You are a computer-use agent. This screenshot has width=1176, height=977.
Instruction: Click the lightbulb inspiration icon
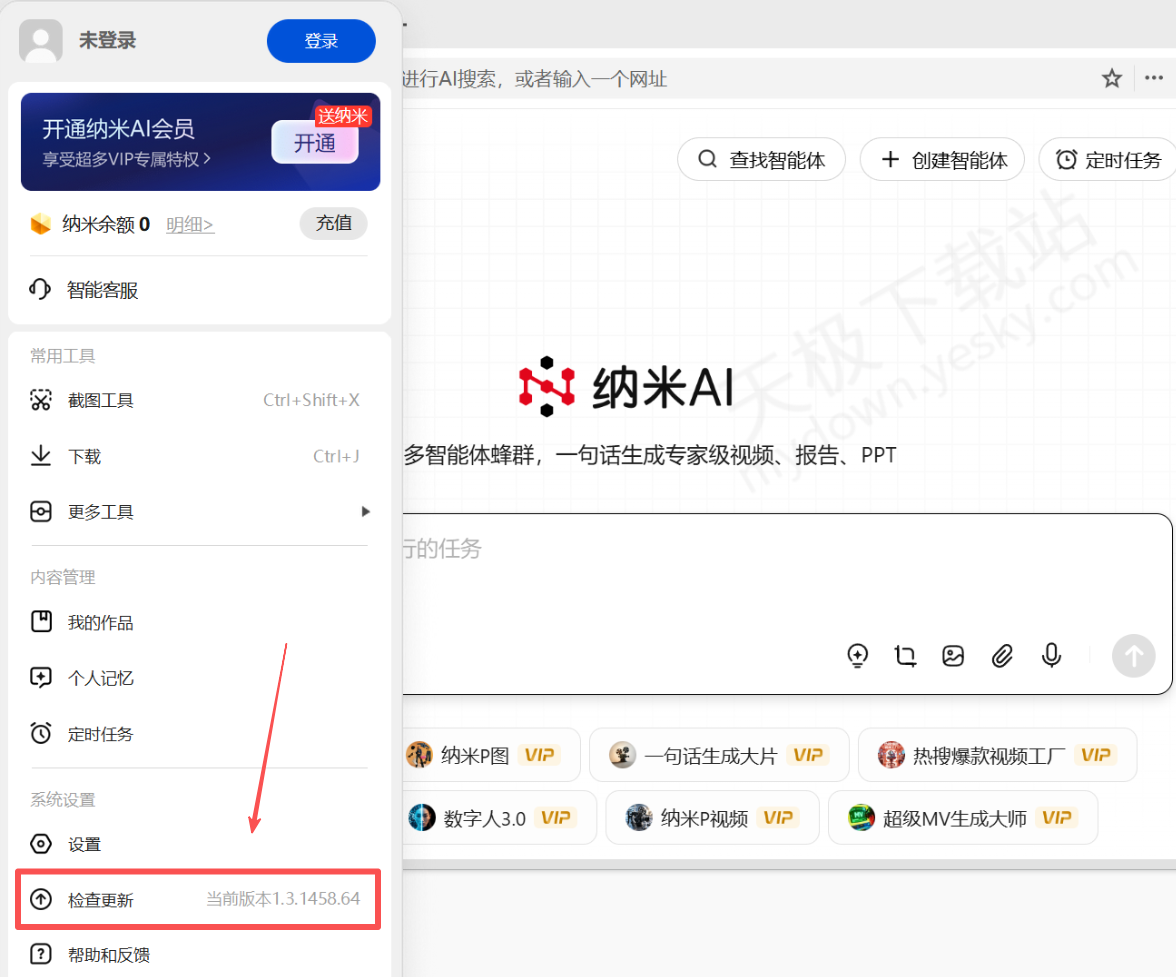click(858, 656)
